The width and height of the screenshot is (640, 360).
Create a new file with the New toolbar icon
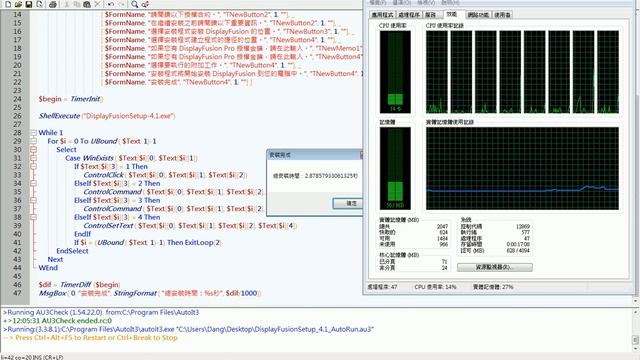point(8,4)
